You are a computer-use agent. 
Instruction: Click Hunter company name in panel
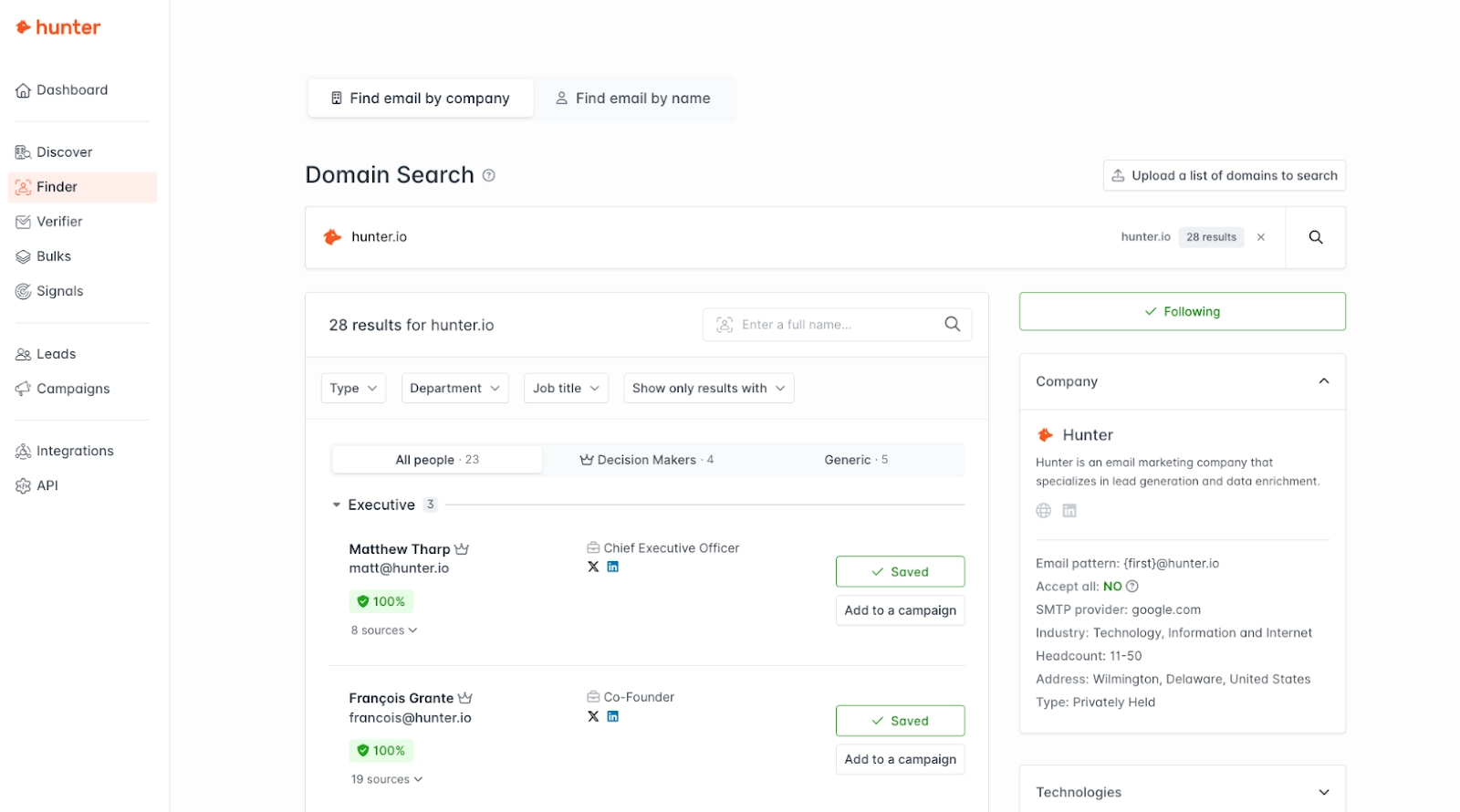point(1088,435)
